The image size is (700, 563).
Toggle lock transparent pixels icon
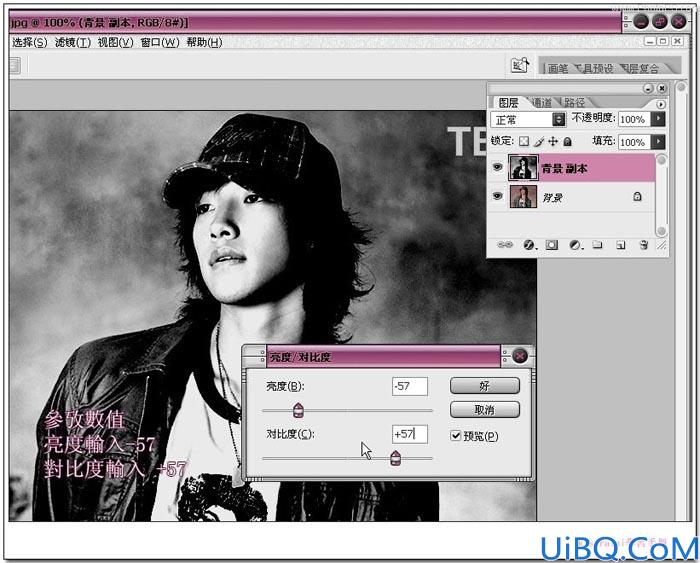click(x=524, y=142)
